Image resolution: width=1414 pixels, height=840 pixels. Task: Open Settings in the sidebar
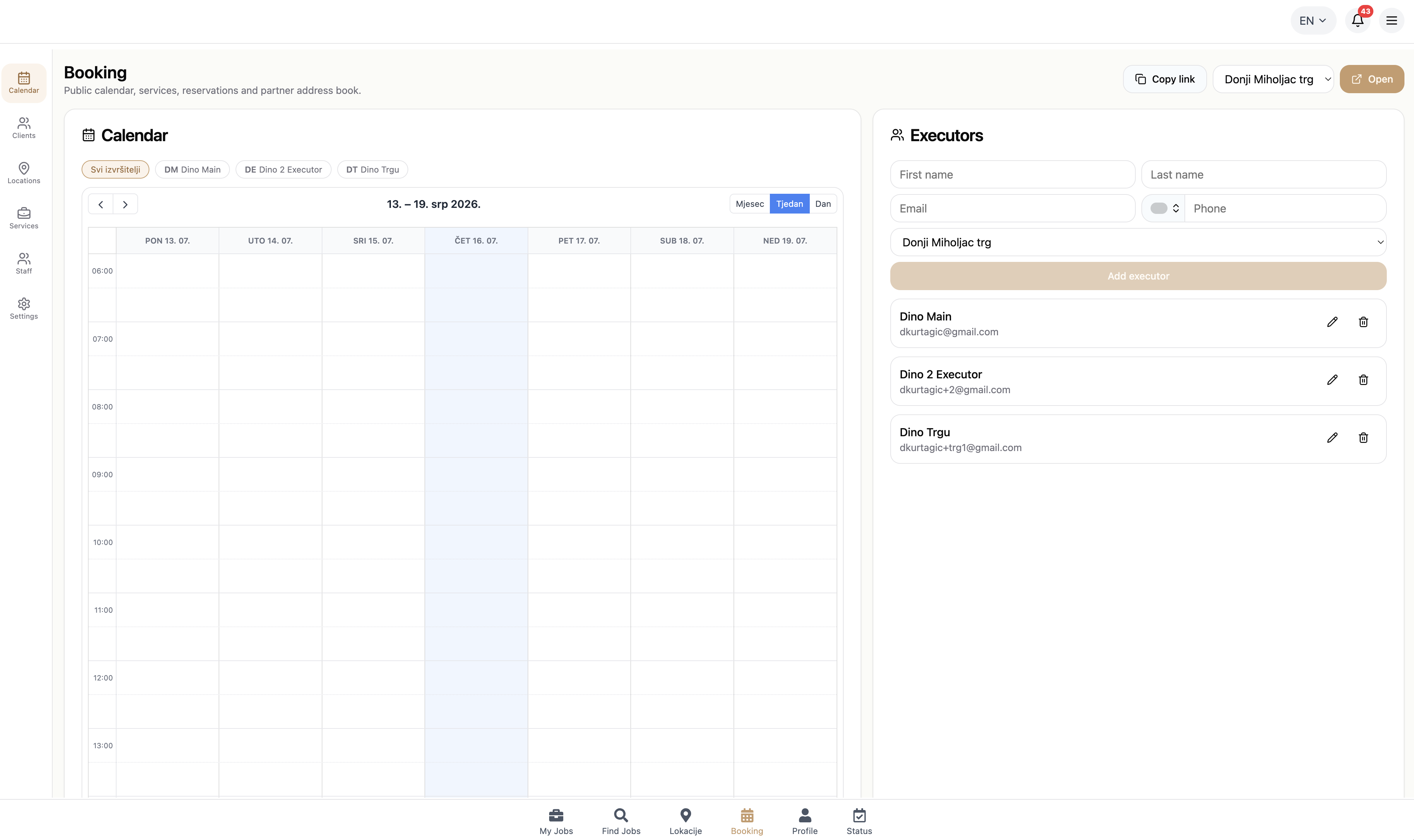[x=24, y=309]
